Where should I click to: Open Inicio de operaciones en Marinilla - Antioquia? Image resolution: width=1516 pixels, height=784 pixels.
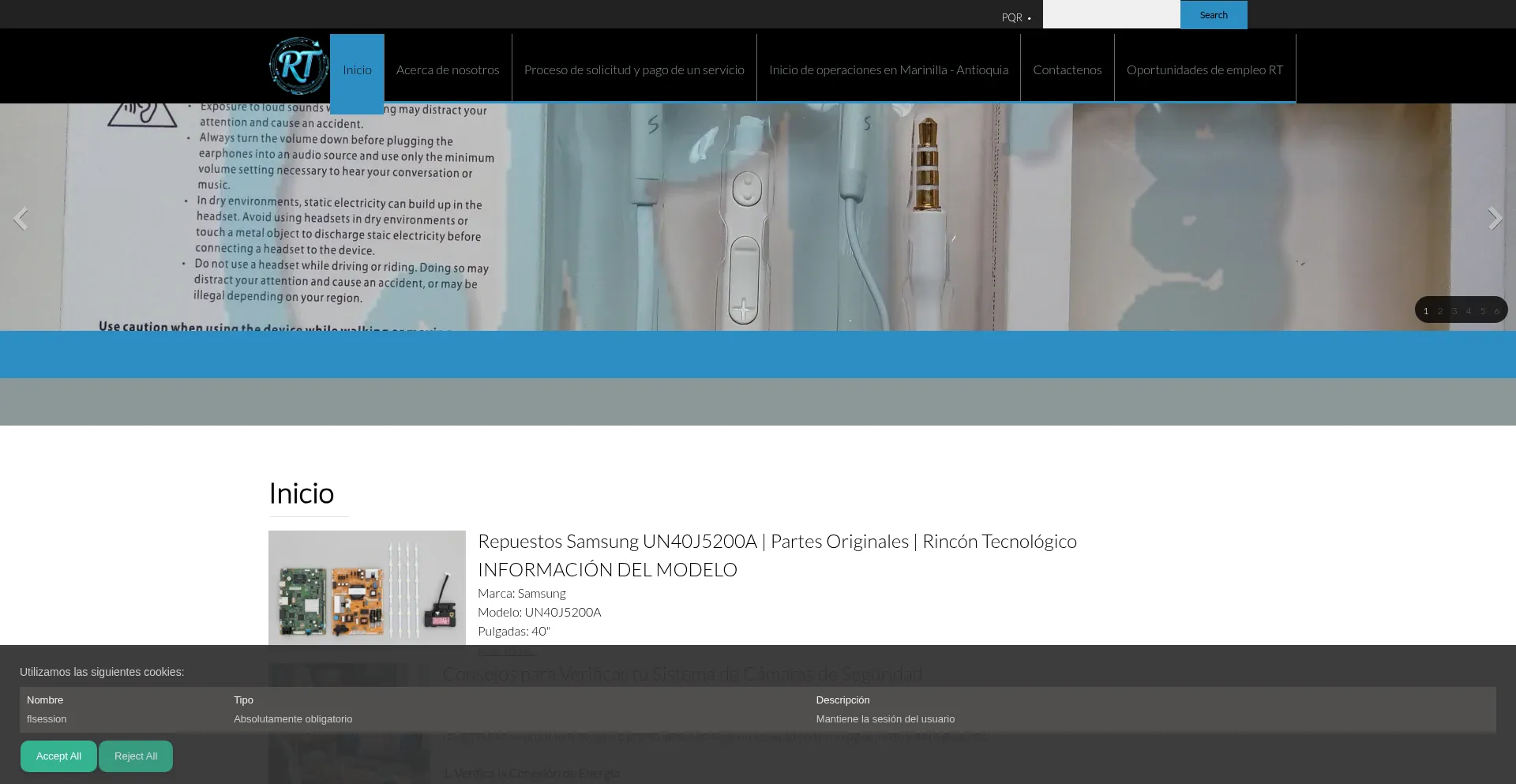[888, 69]
